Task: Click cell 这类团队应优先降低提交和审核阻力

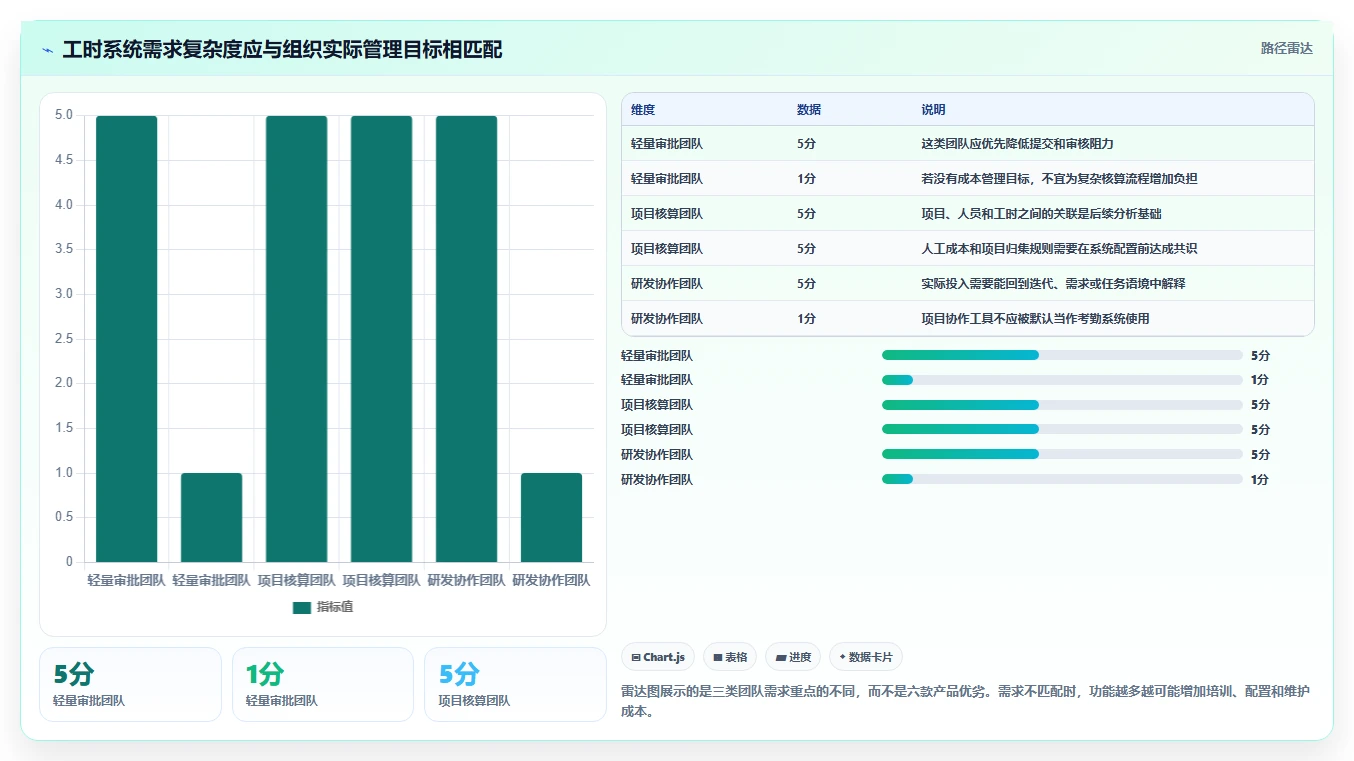Action: coord(1017,144)
